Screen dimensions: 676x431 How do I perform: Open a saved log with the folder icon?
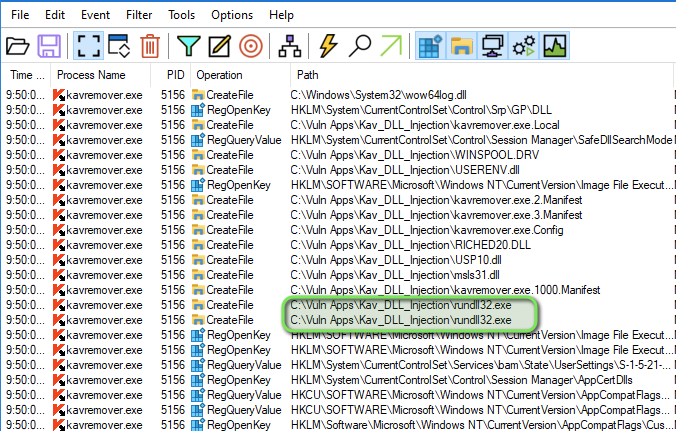click(18, 46)
